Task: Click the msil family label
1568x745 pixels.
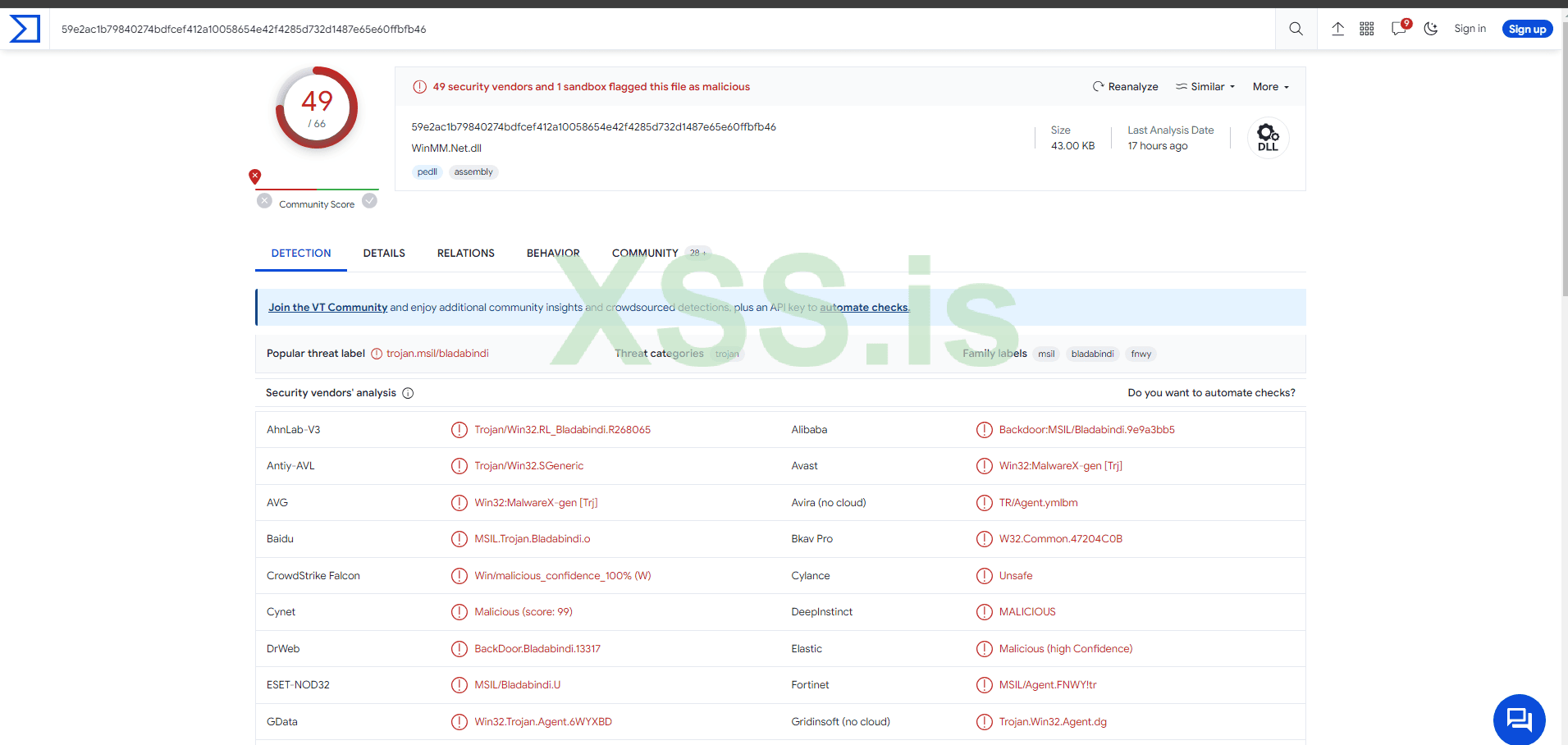Action: click(1046, 354)
